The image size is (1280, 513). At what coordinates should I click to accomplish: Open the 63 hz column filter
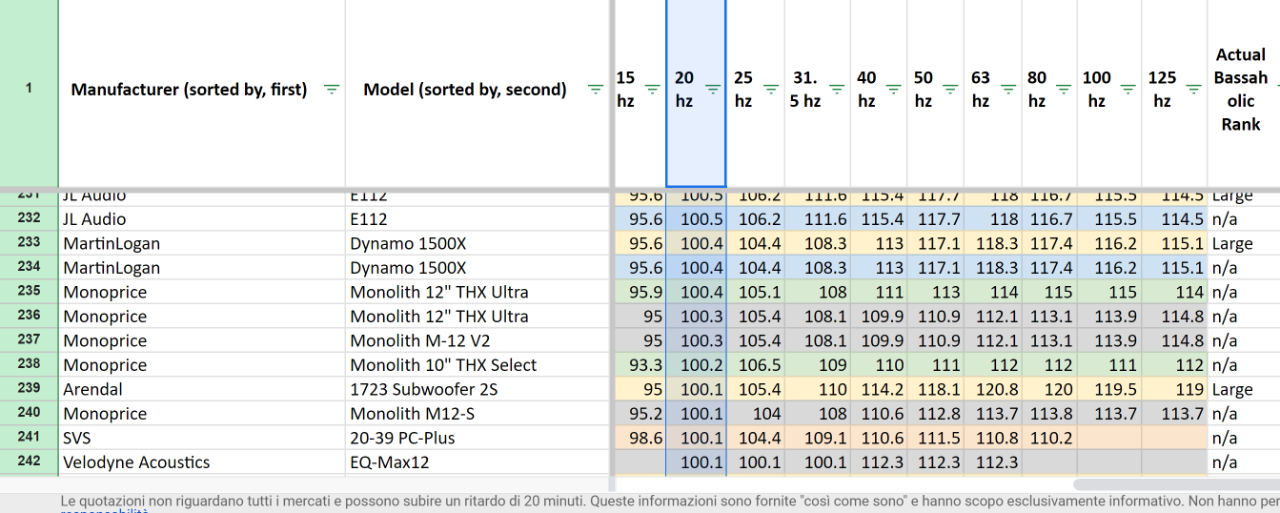click(1007, 89)
